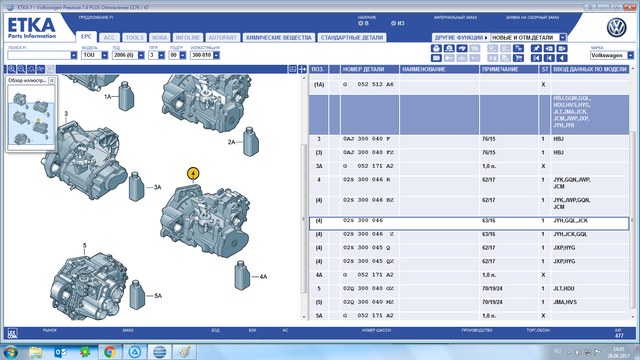
Task: Open File Explorer from the taskbar
Action: click(36, 352)
